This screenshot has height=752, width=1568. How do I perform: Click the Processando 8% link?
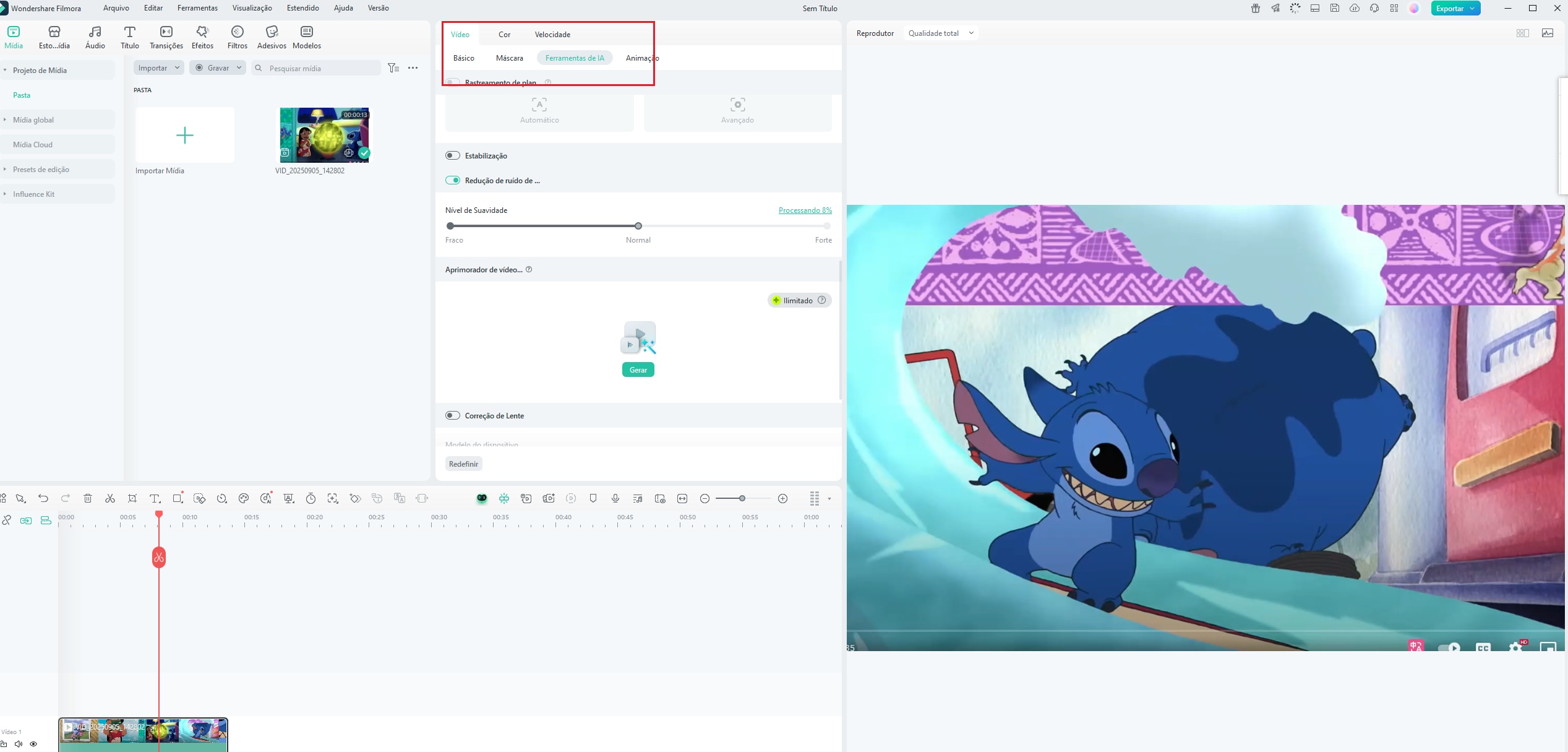point(805,210)
